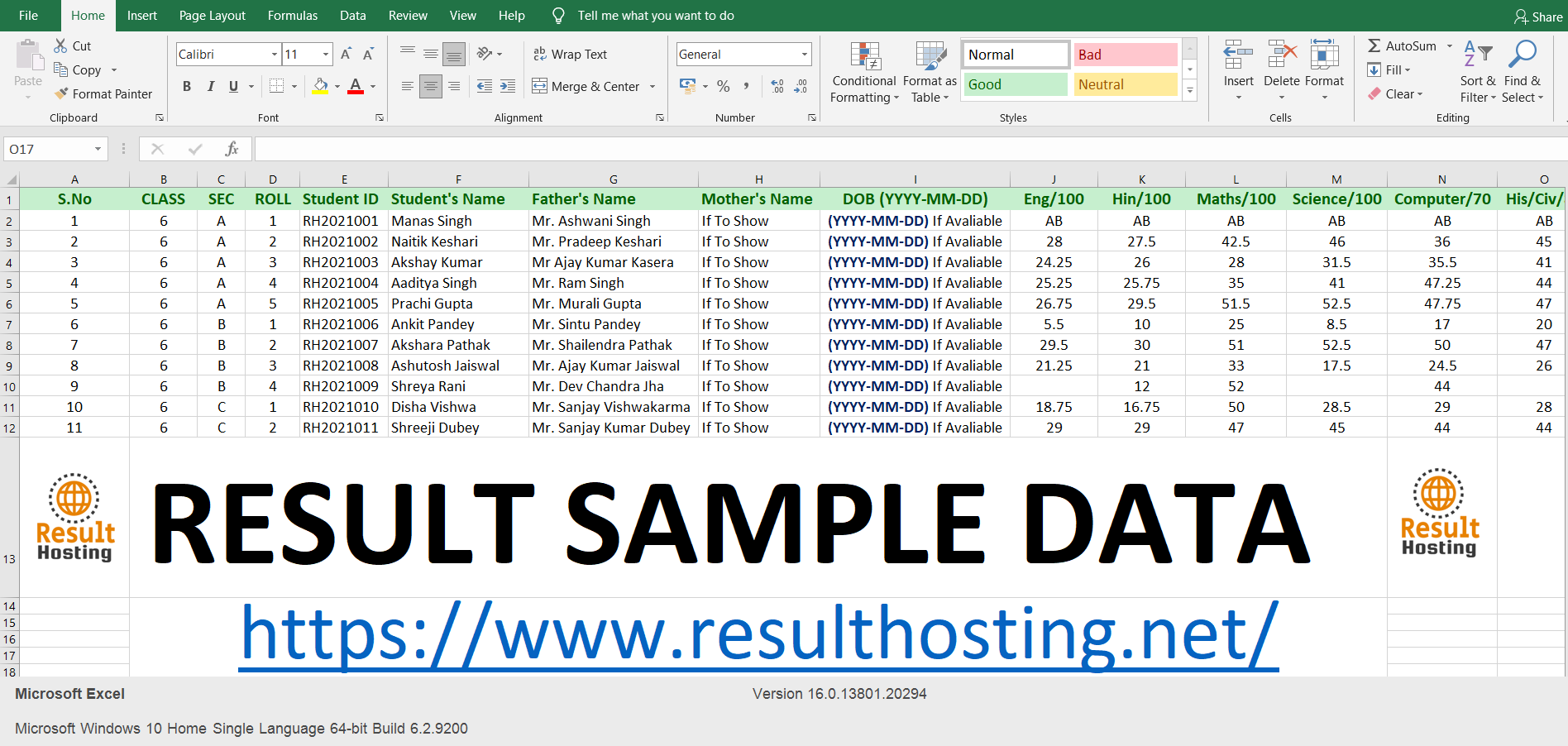Image resolution: width=1568 pixels, height=746 pixels.
Task: Click the Insert Function fx icon
Action: point(232,149)
